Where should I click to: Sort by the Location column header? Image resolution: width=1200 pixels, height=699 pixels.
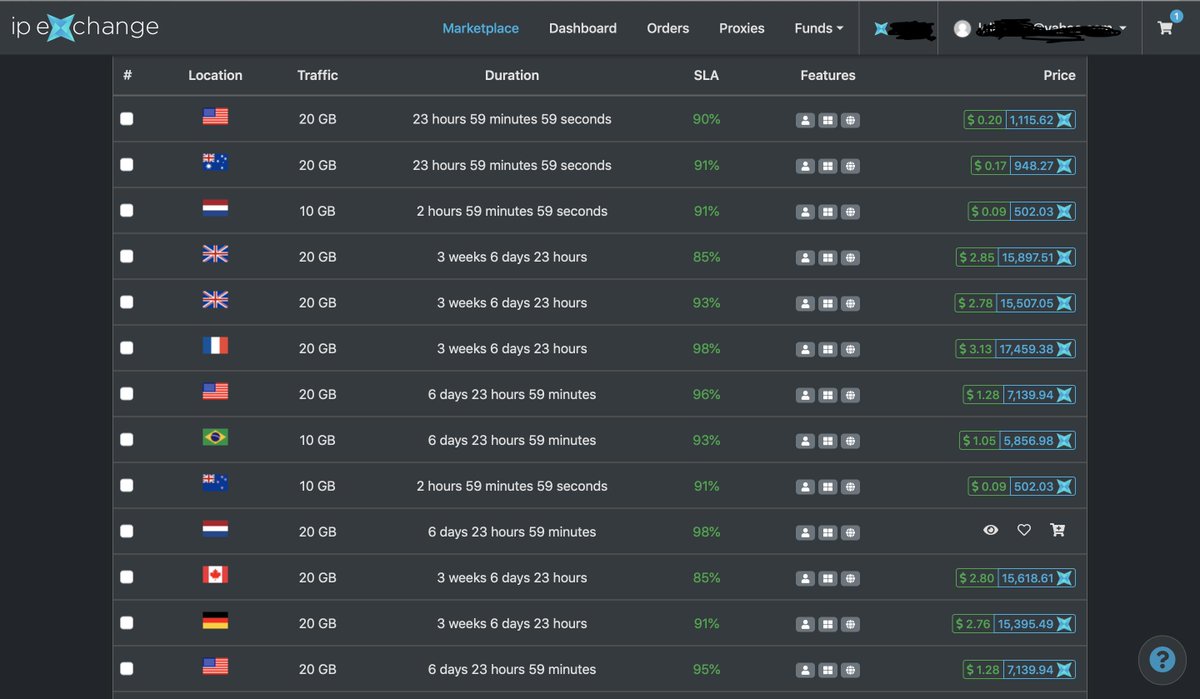pos(215,75)
